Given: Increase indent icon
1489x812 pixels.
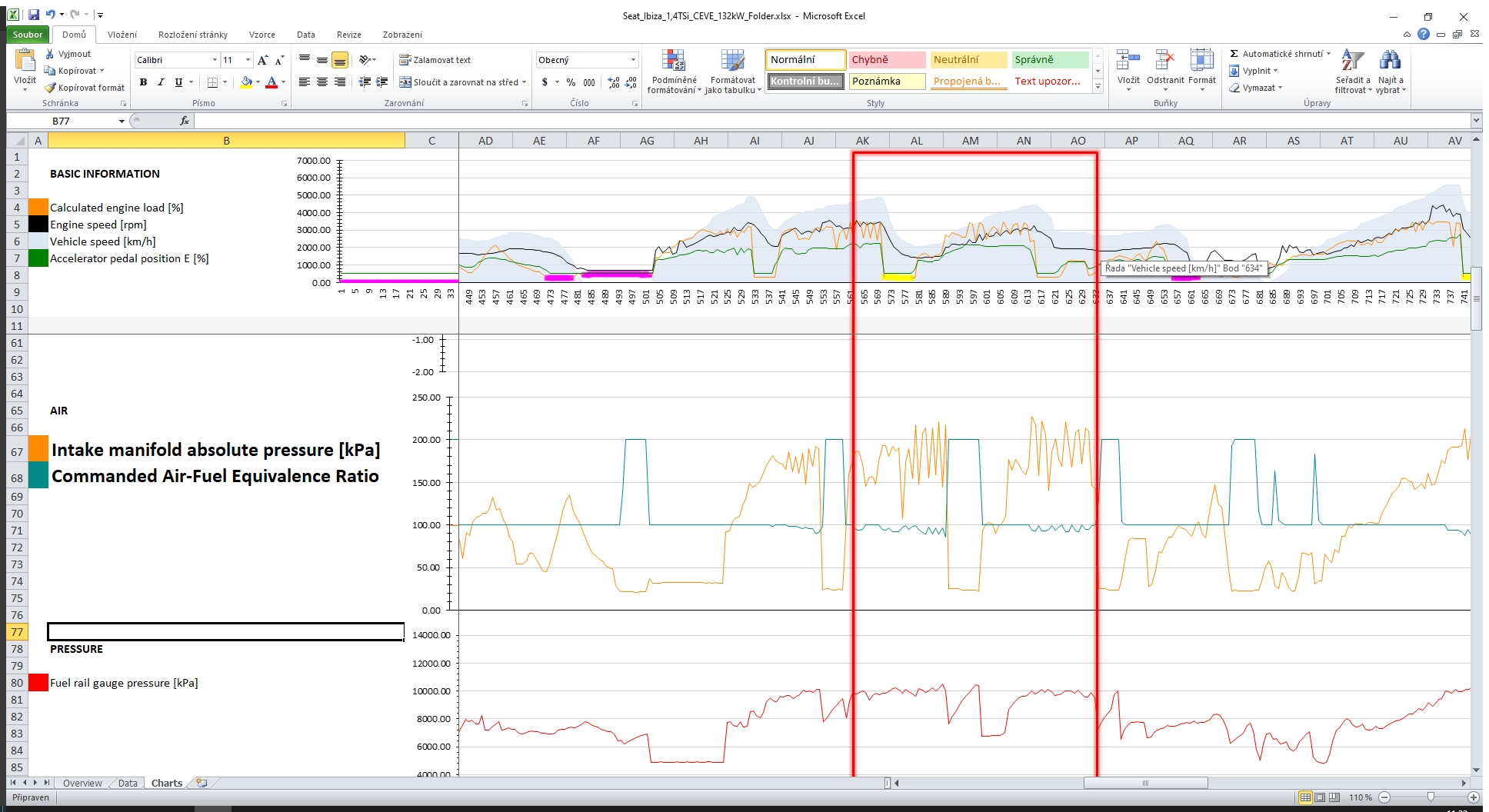Looking at the screenshot, I should coord(381,82).
